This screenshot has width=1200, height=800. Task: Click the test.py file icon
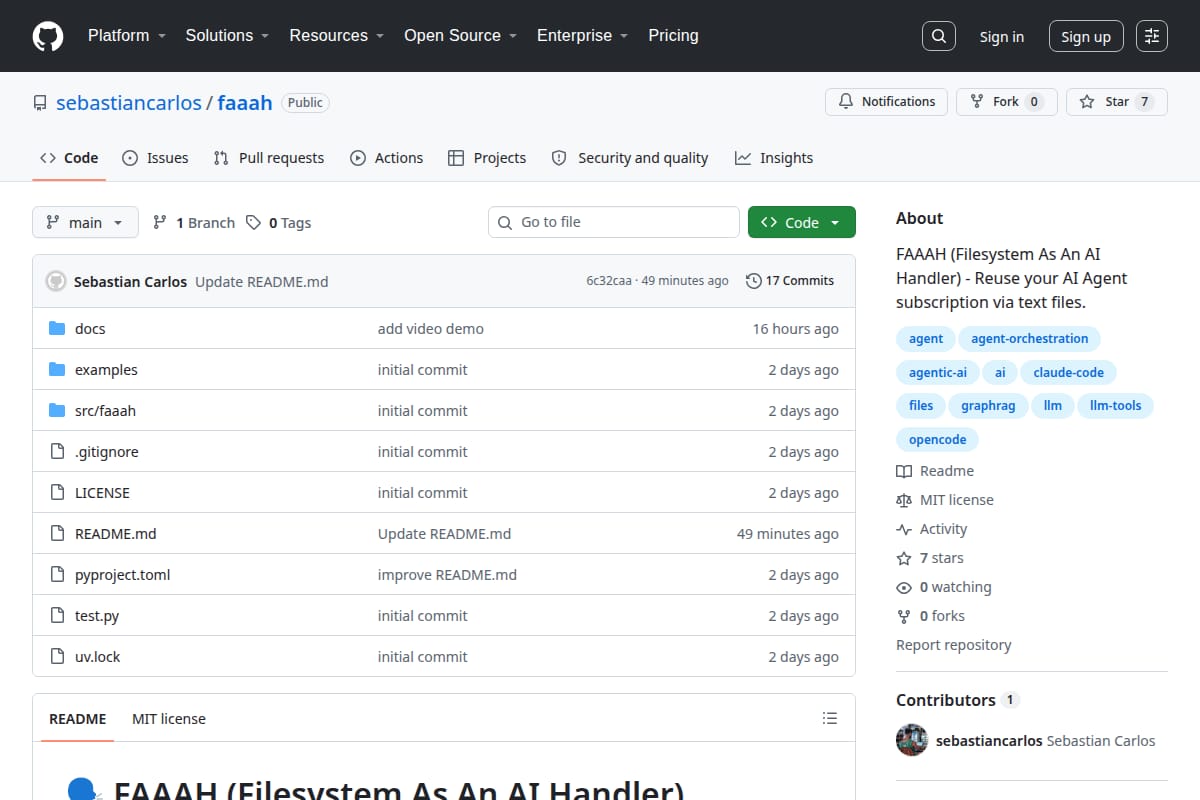coord(57,615)
